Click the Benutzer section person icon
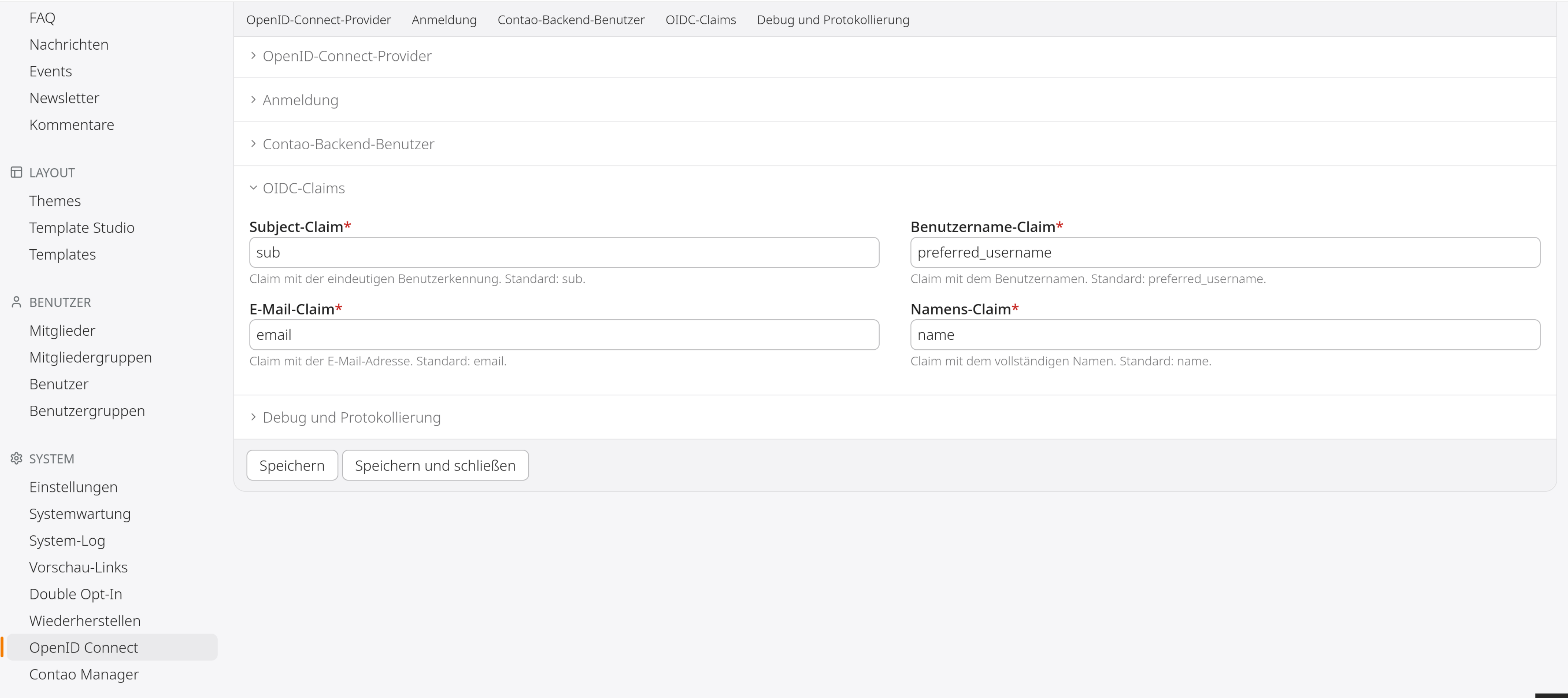The height and width of the screenshot is (698, 1568). click(16, 302)
